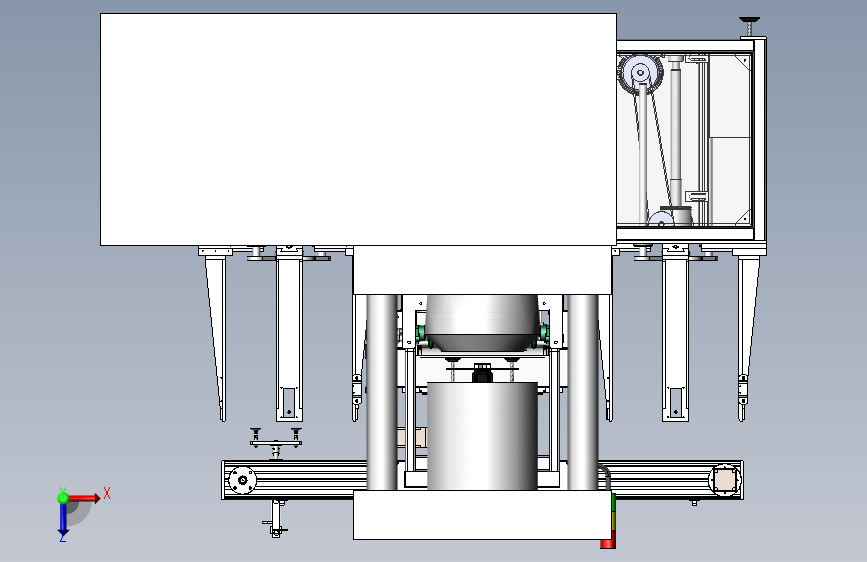The width and height of the screenshot is (867, 562).
Task: Click the green Y axis ball of the triad
Action: (63, 498)
